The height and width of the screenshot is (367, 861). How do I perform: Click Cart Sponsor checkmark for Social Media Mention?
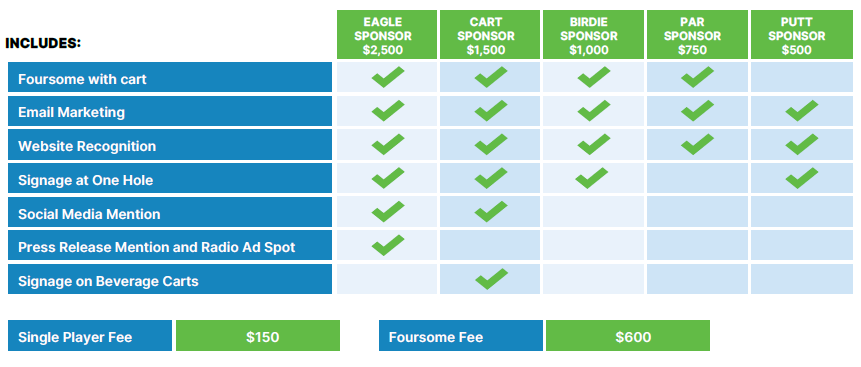491,212
